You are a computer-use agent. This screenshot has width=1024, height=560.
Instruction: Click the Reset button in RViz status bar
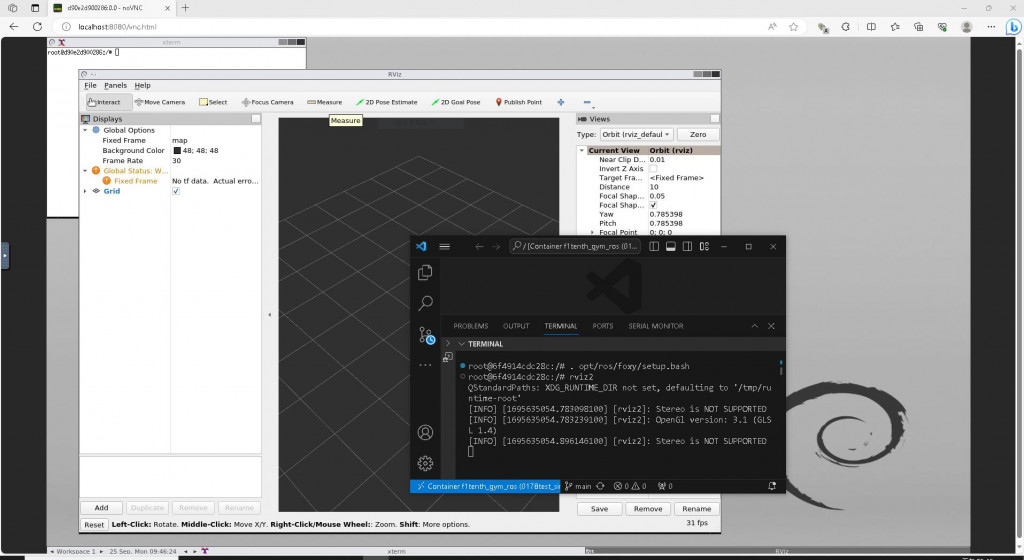(94, 525)
